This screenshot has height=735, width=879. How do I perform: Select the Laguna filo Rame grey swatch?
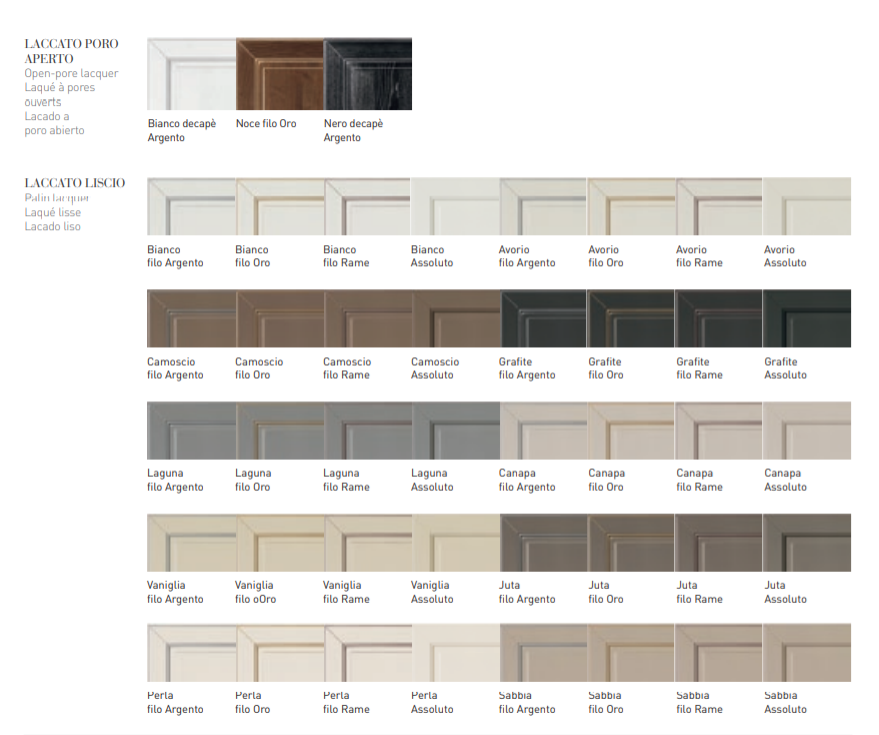(x=367, y=431)
